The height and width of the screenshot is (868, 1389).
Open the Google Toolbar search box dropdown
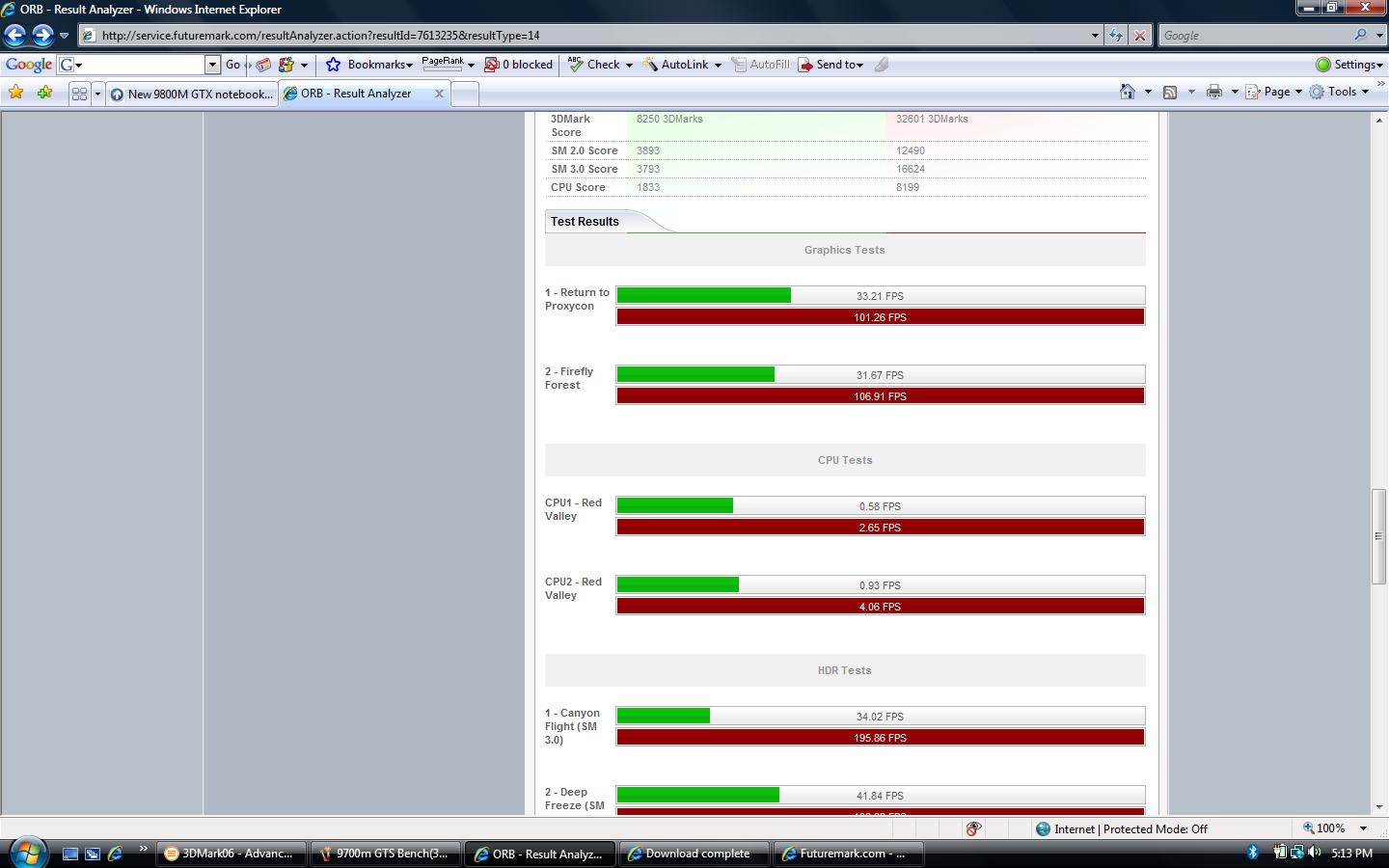click(x=212, y=65)
